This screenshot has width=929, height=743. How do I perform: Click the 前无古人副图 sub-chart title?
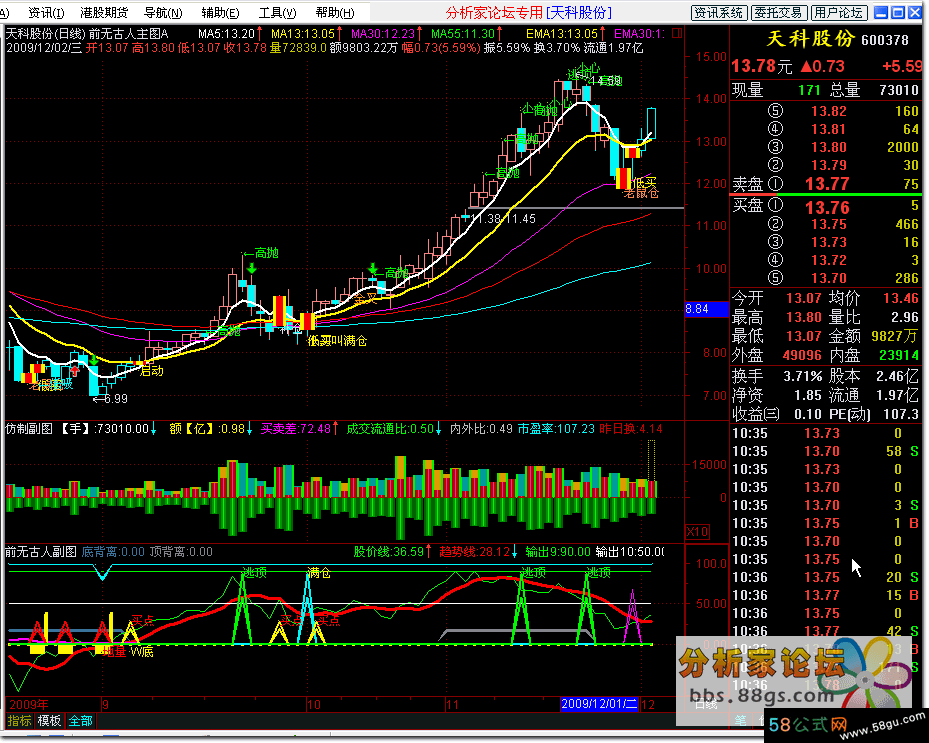[41, 552]
